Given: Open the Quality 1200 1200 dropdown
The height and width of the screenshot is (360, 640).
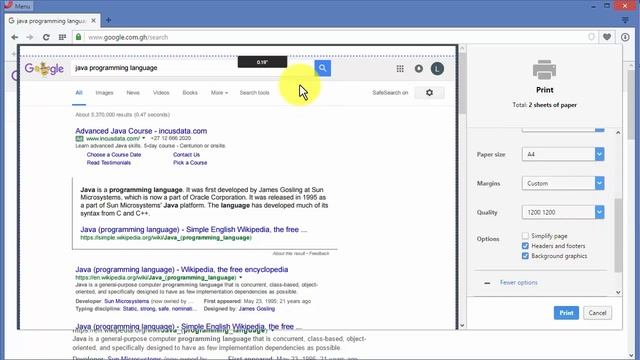Looking at the screenshot, I should [563, 212].
